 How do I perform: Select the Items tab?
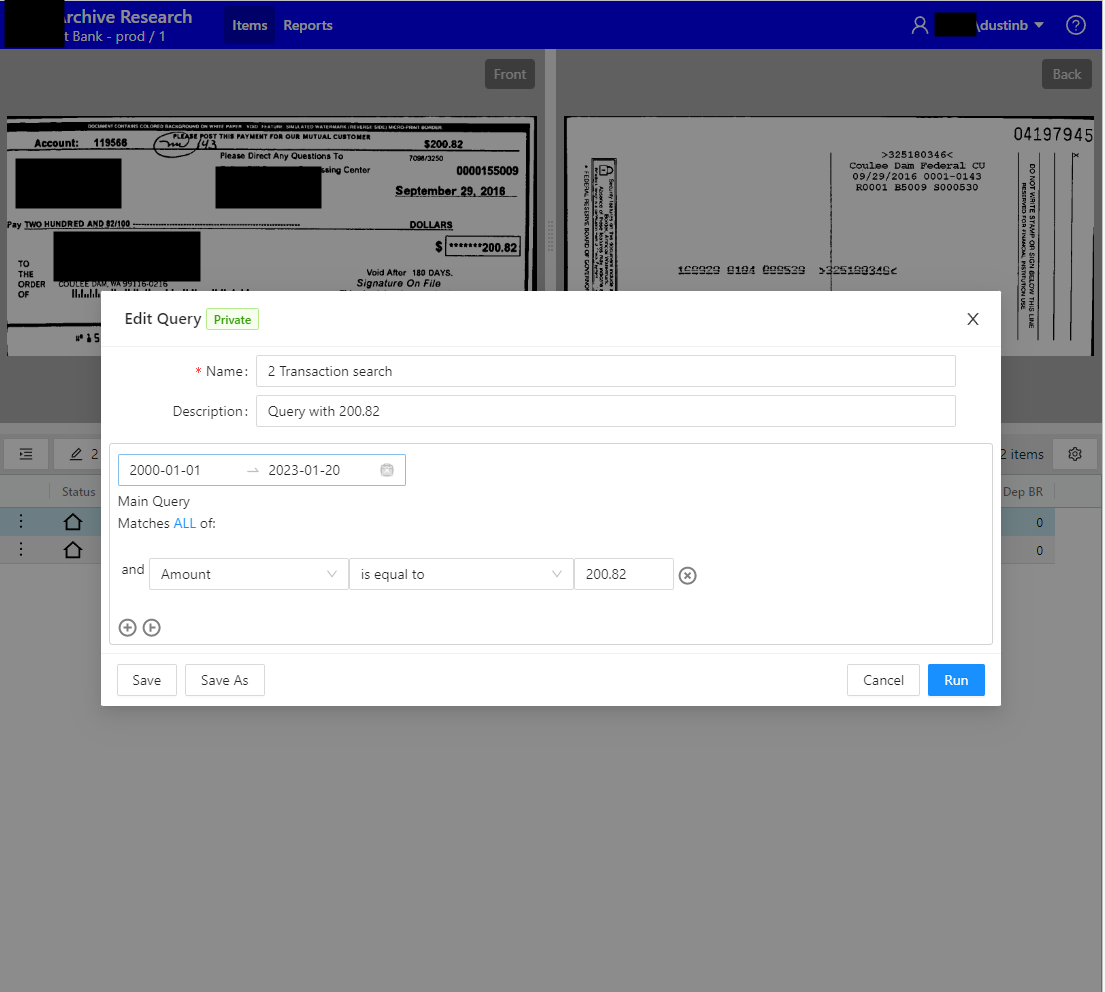[249, 25]
